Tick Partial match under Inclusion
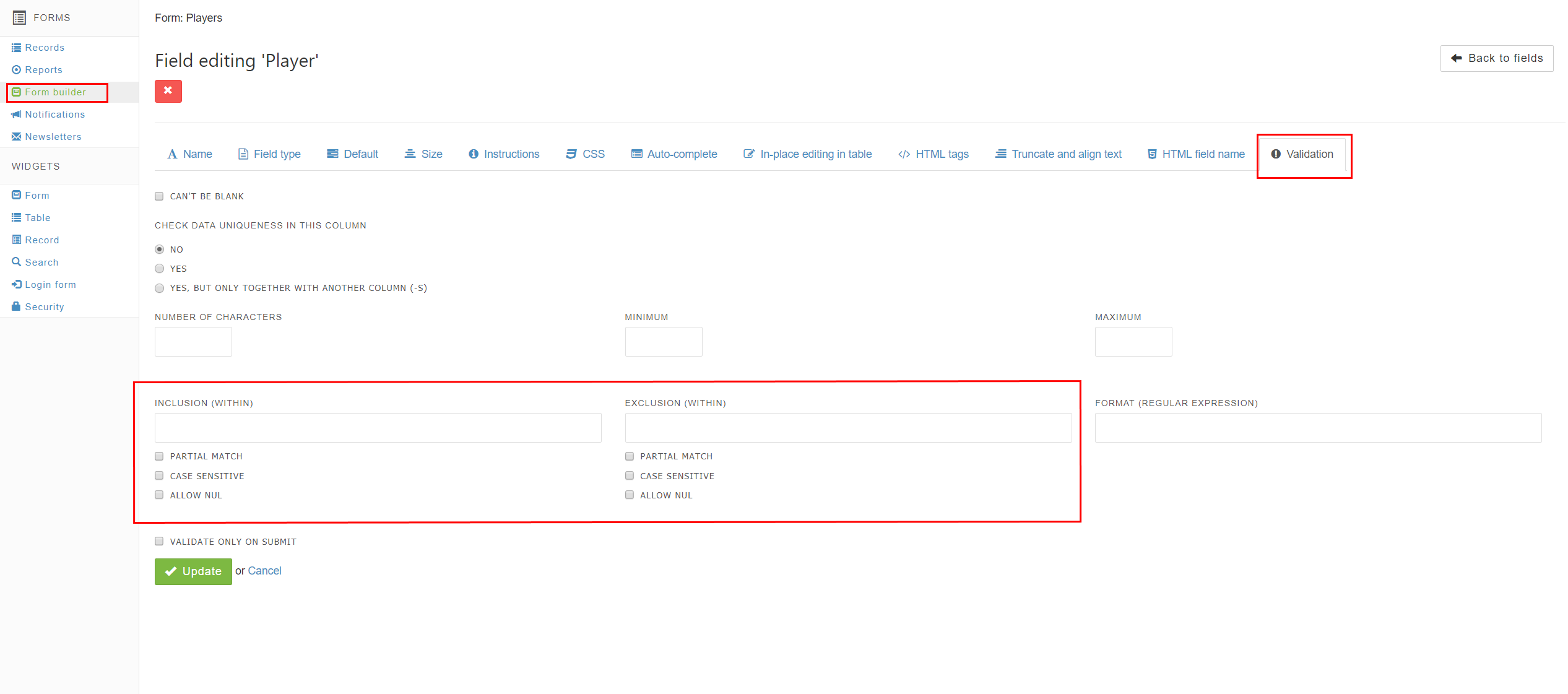This screenshot has height=694, width=1568. (x=159, y=456)
